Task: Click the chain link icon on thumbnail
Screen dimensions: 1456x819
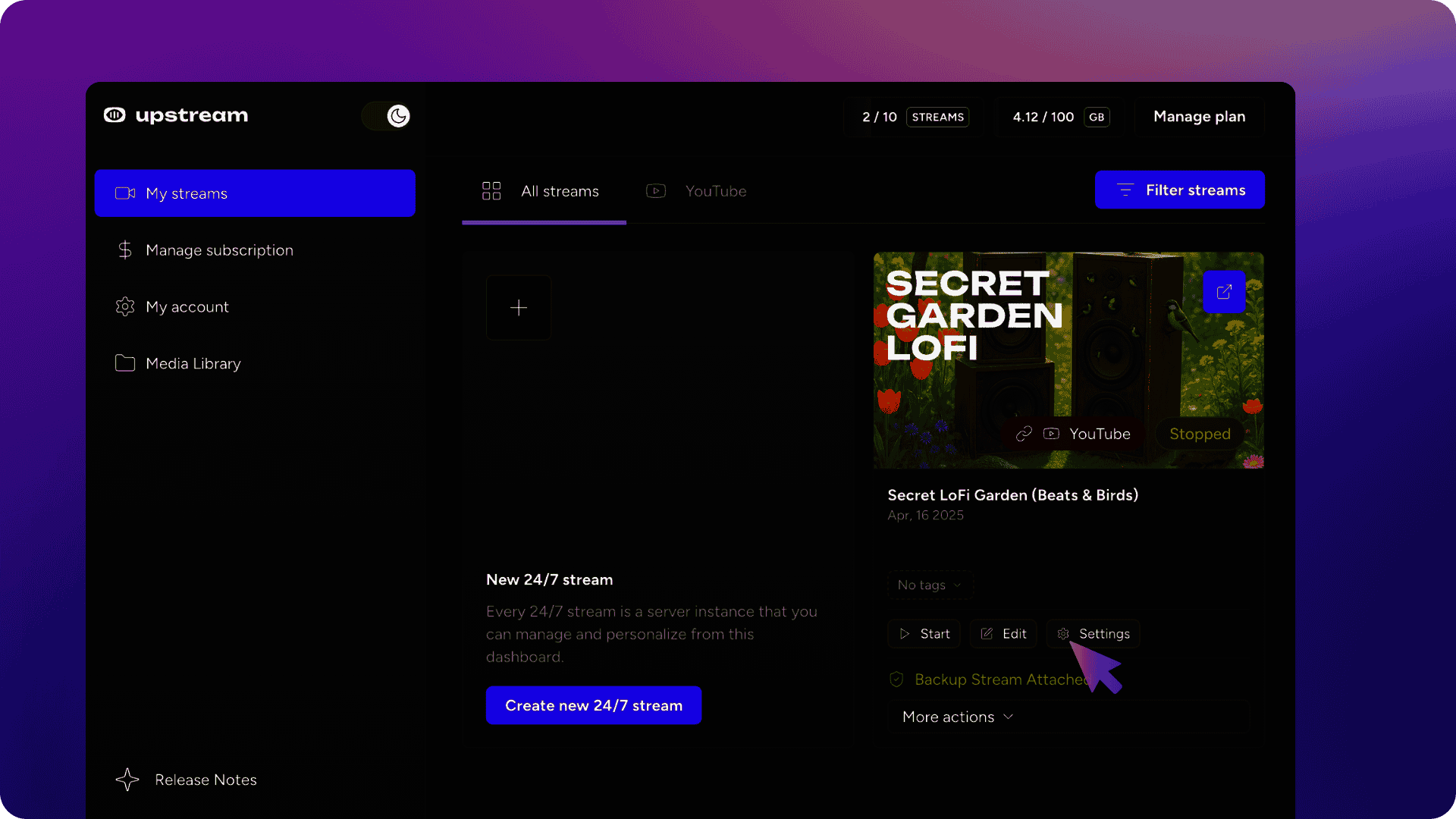Action: pyautogui.click(x=1024, y=434)
